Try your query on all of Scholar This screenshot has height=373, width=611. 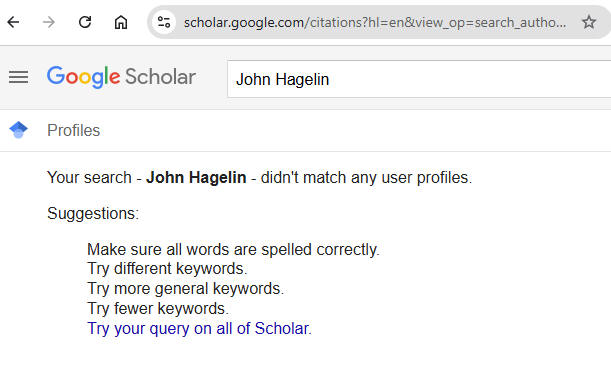[200, 329]
